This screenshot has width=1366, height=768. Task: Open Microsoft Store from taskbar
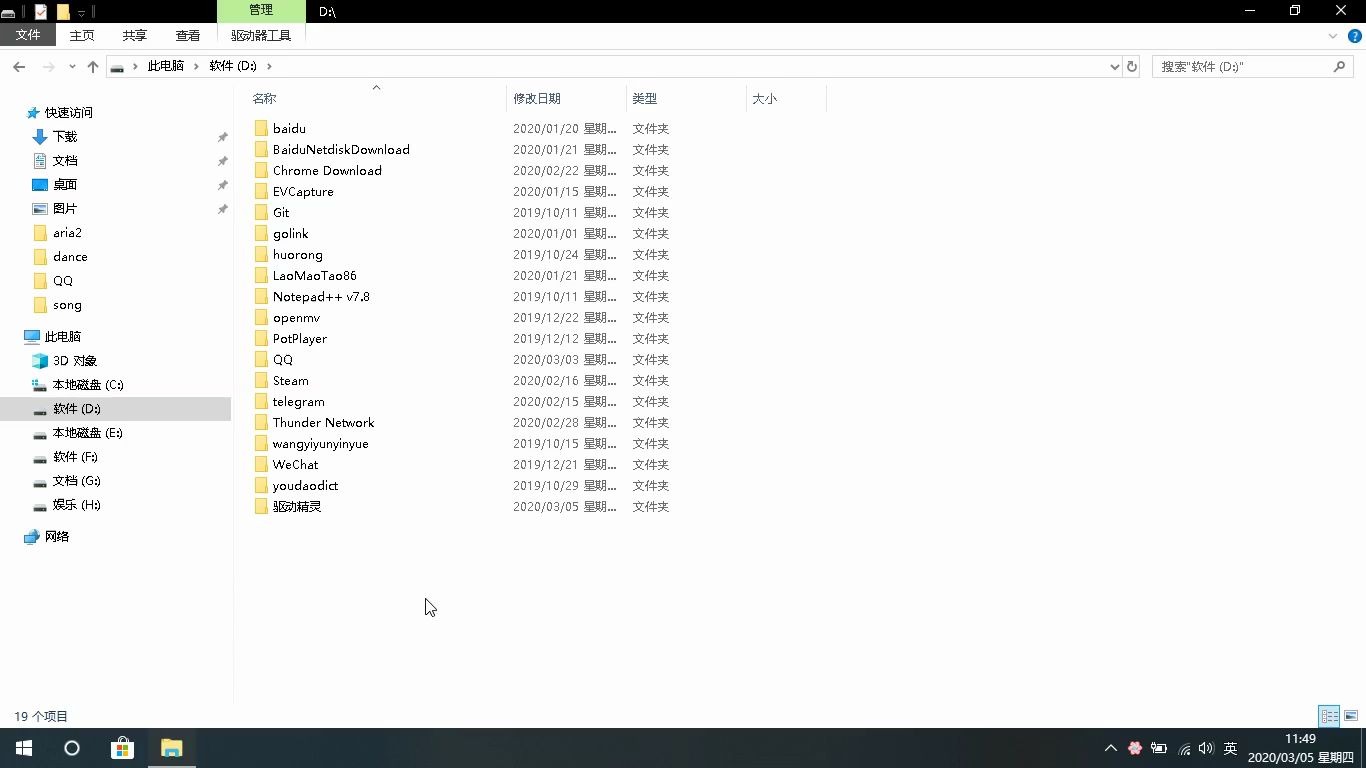point(122,748)
